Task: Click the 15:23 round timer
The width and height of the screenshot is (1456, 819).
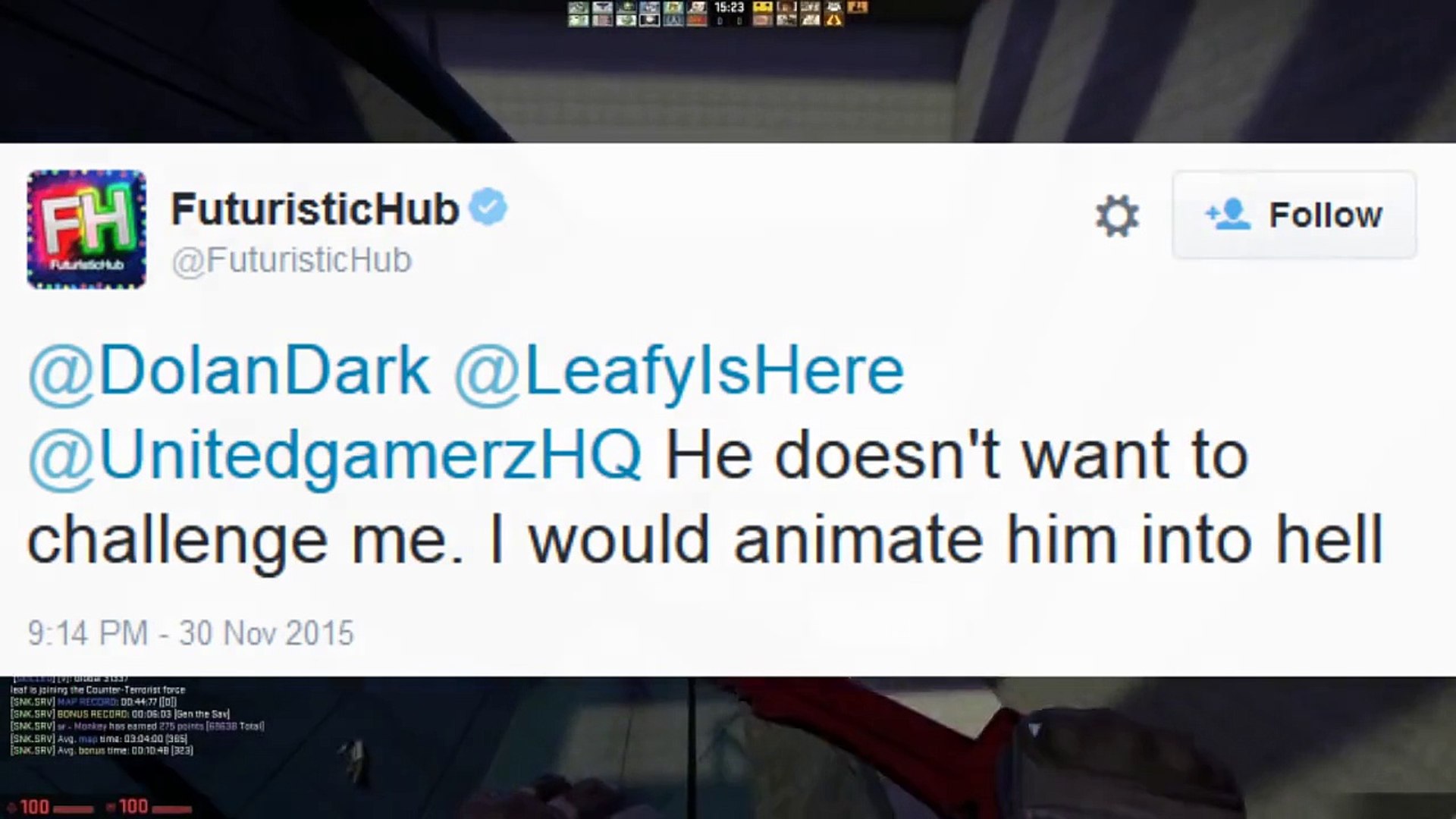Action: tap(729, 7)
